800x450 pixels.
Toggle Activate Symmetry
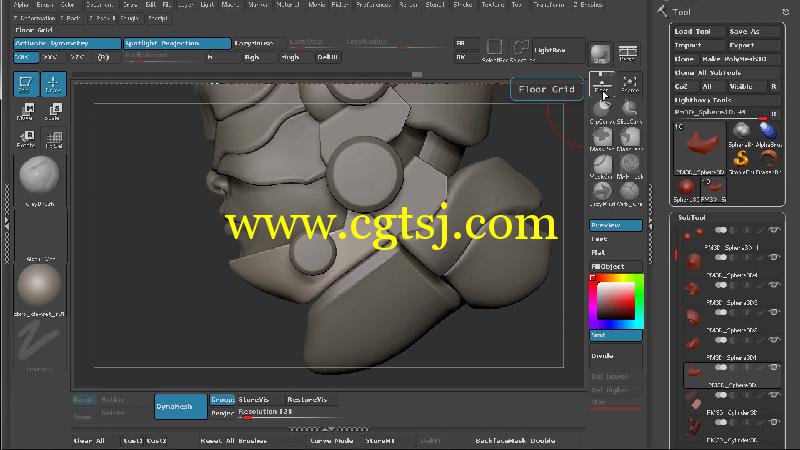(x=67, y=43)
